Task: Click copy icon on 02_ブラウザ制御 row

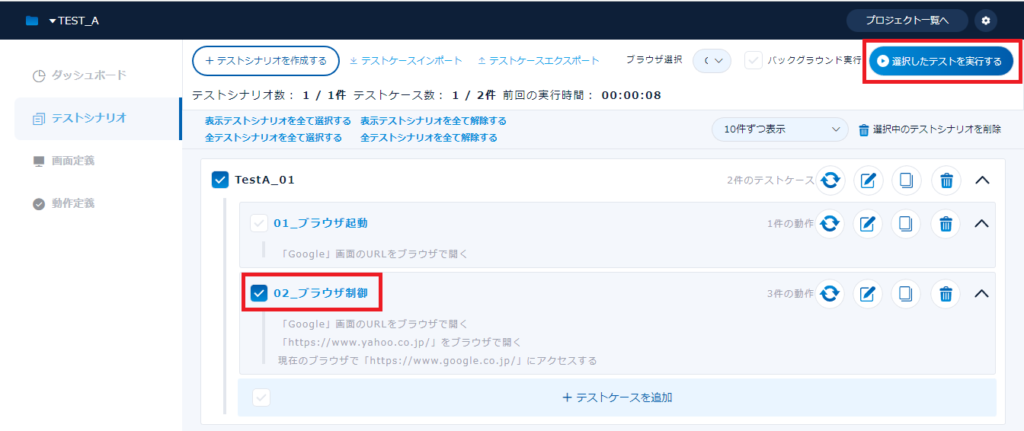Action: [906, 294]
